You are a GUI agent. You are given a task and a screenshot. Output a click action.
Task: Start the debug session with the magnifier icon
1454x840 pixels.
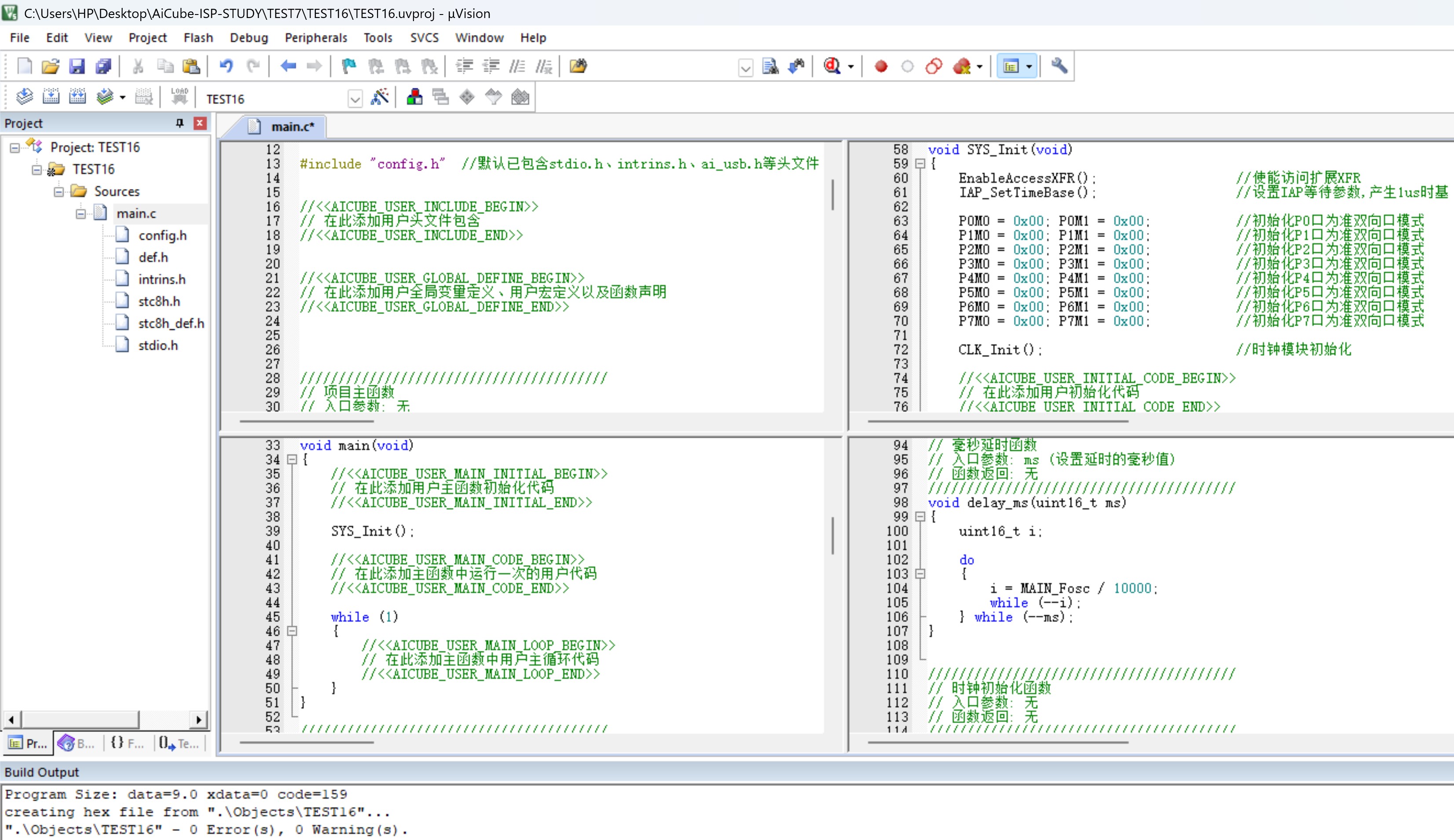point(831,66)
